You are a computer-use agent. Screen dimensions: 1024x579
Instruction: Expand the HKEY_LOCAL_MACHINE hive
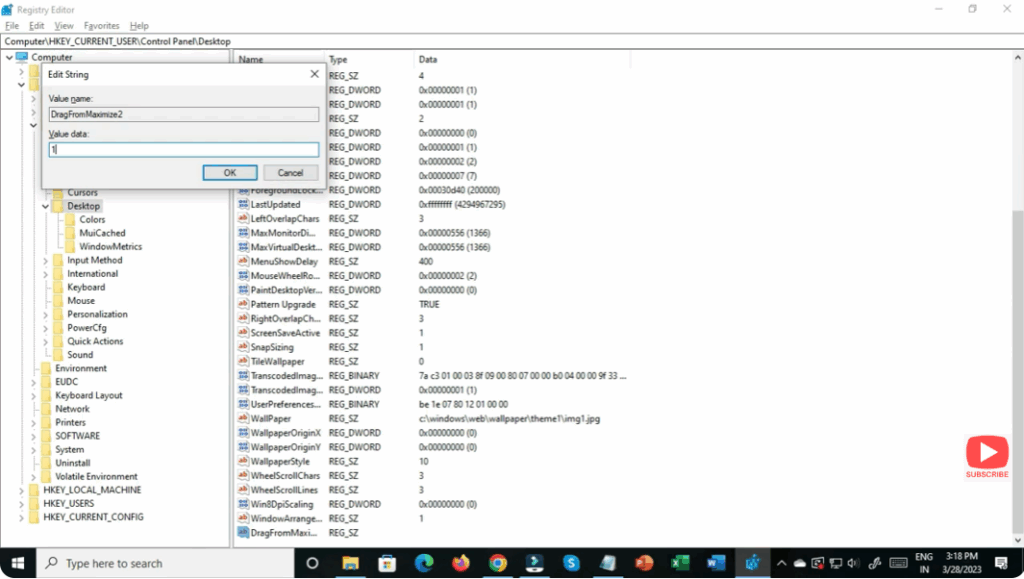tap(21, 491)
